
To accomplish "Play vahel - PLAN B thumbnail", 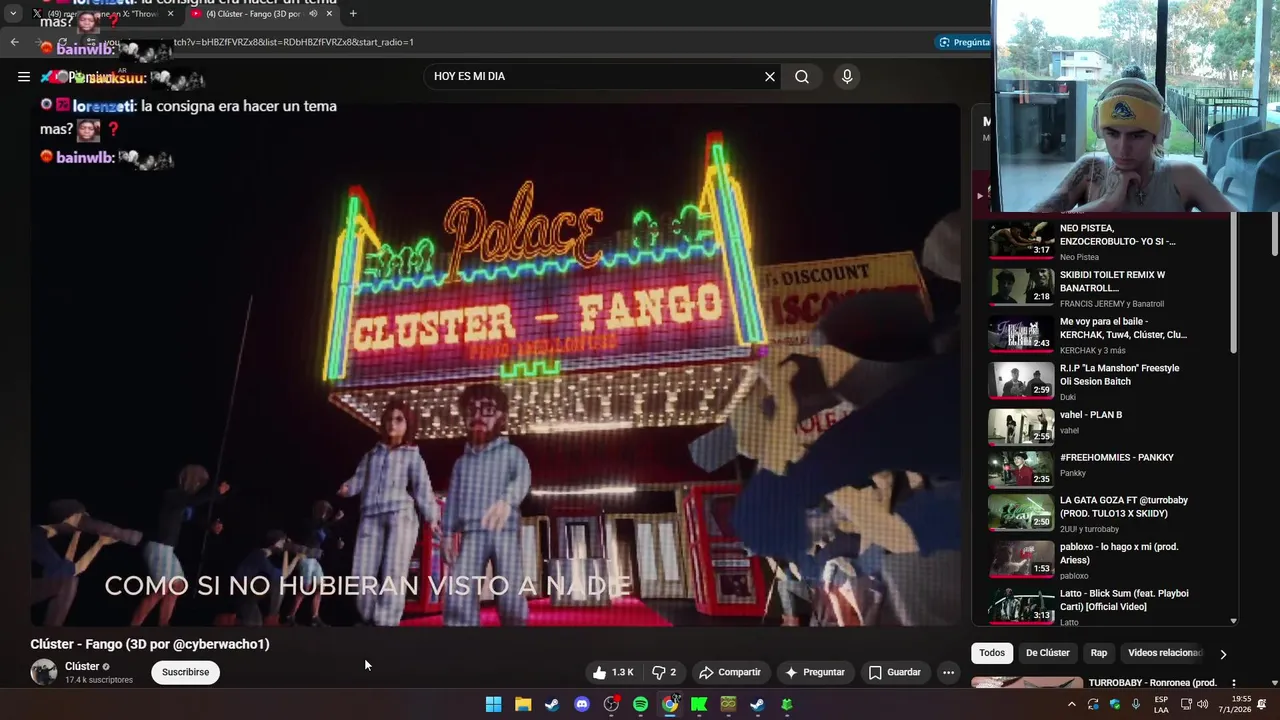I will coord(1021,427).
